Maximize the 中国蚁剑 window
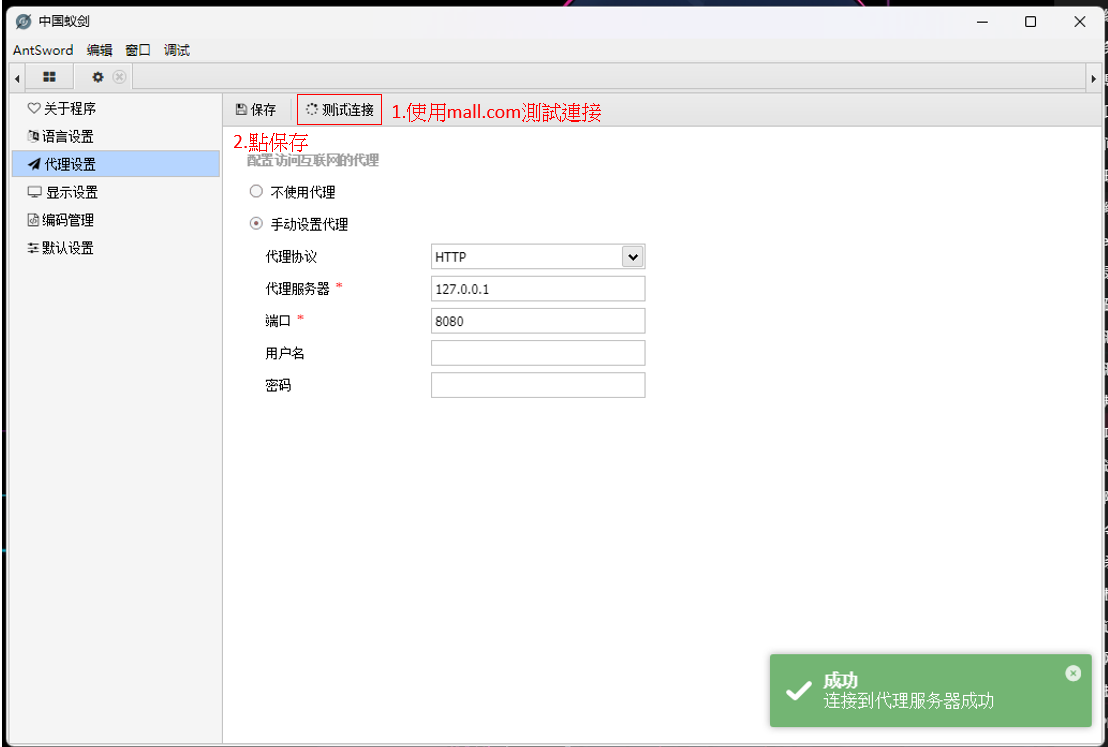 [1030, 22]
